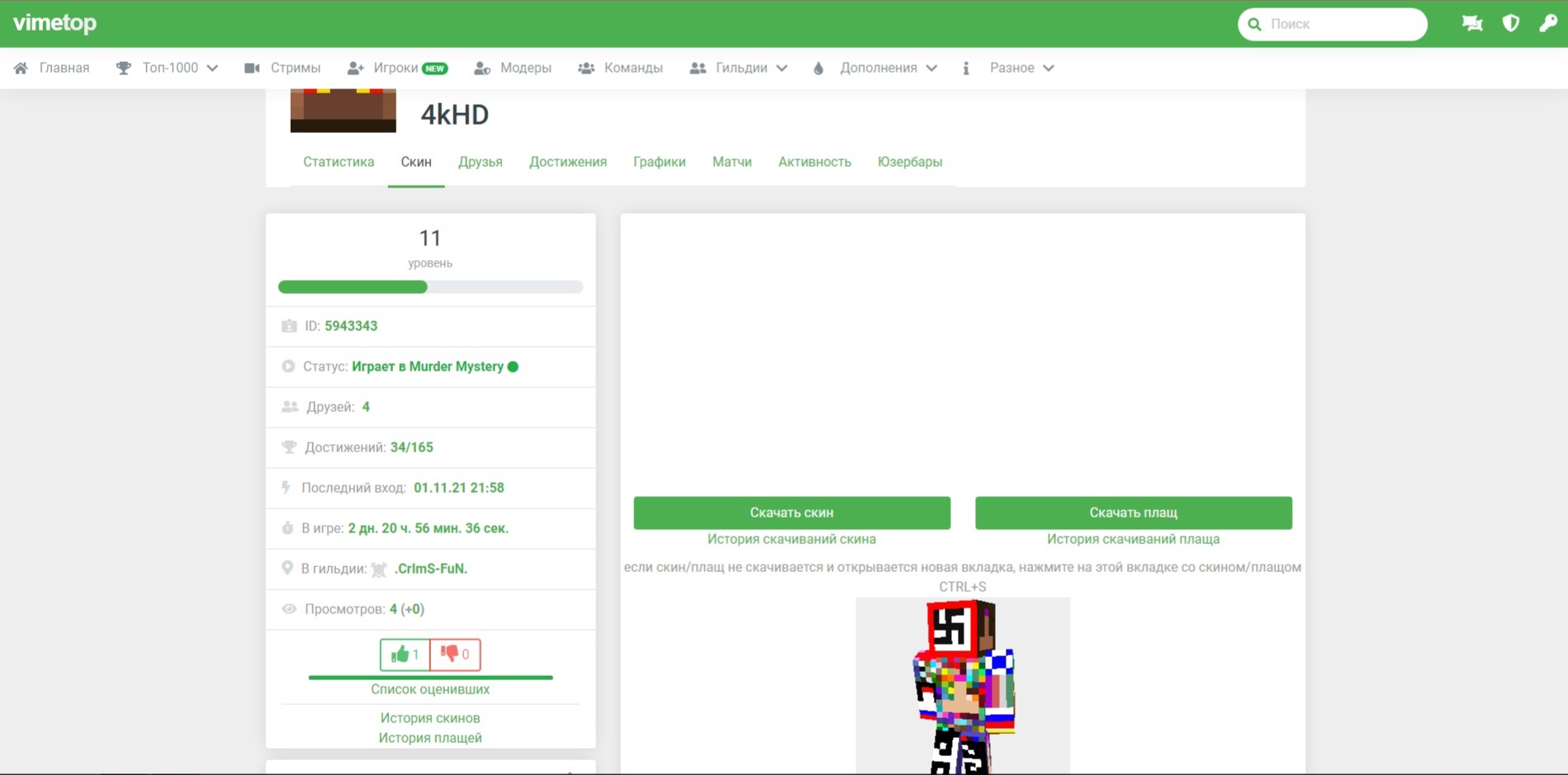The height and width of the screenshot is (775, 1568).
Task: Open the Разное dropdown menu
Action: click(1021, 69)
